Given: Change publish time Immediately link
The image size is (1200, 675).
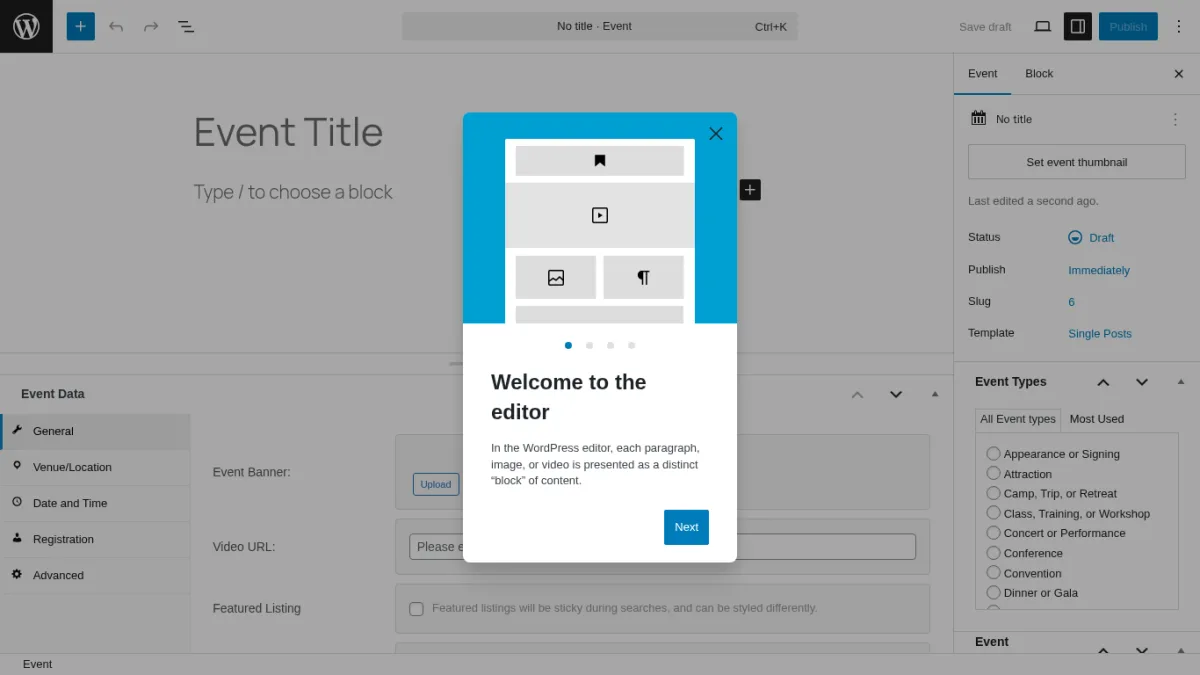Looking at the screenshot, I should 1099,270.
